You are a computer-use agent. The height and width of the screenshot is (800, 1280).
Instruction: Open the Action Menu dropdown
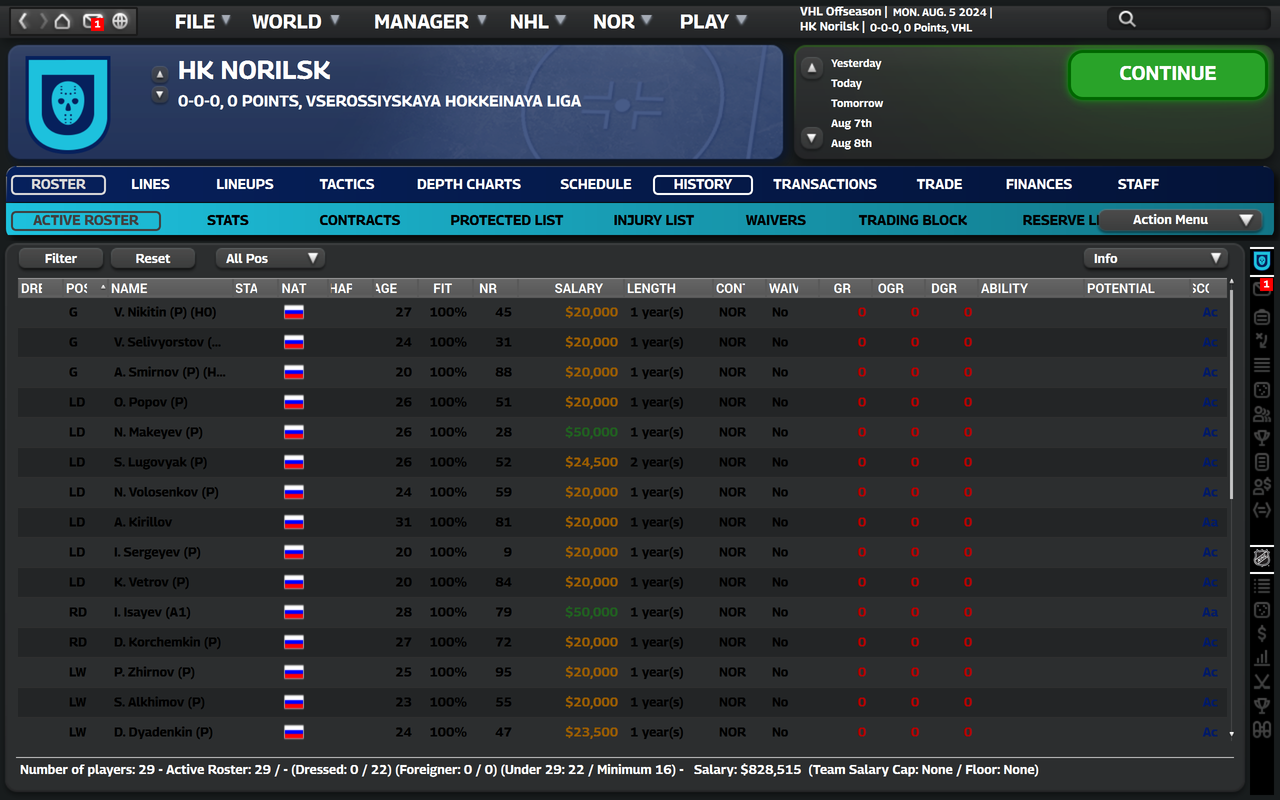1180,220
